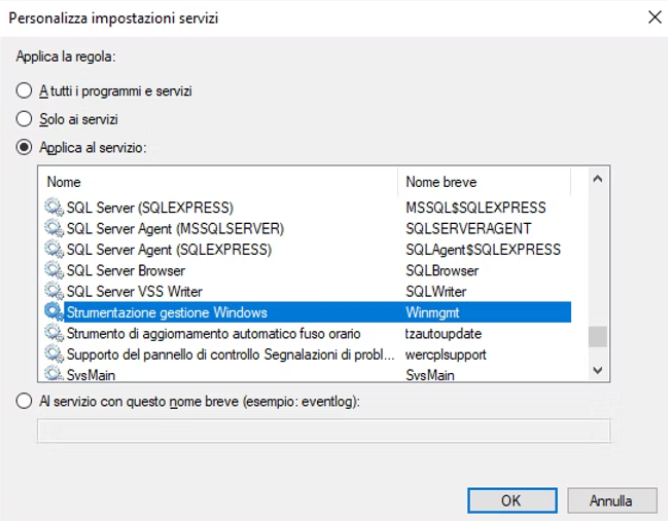Confirm with the OK button

[512, 501]
